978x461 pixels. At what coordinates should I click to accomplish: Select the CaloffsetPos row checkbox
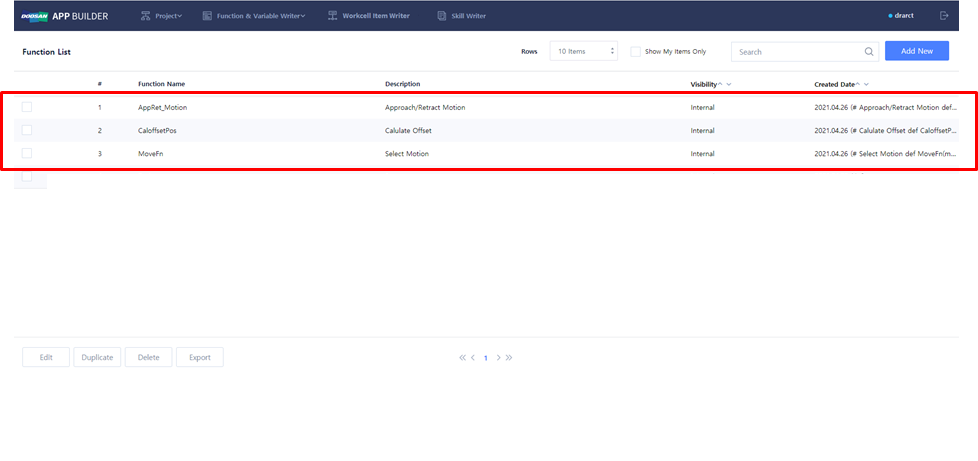click(27, 130)
